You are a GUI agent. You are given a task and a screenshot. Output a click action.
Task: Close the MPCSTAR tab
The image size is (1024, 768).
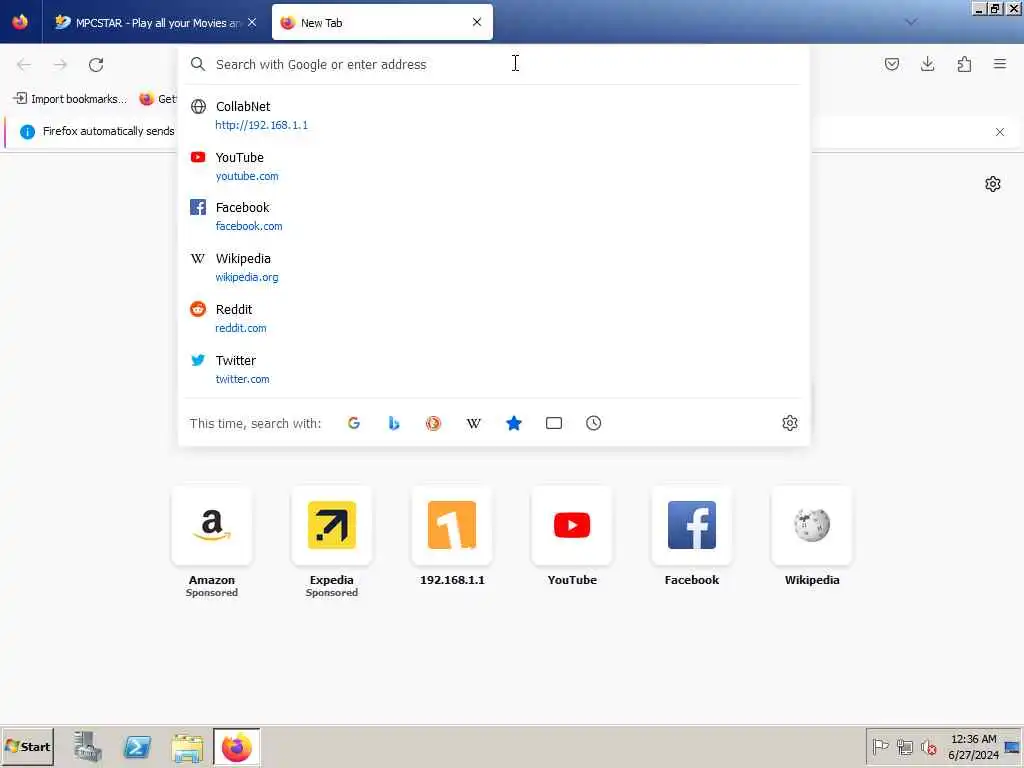pos(252,22)
